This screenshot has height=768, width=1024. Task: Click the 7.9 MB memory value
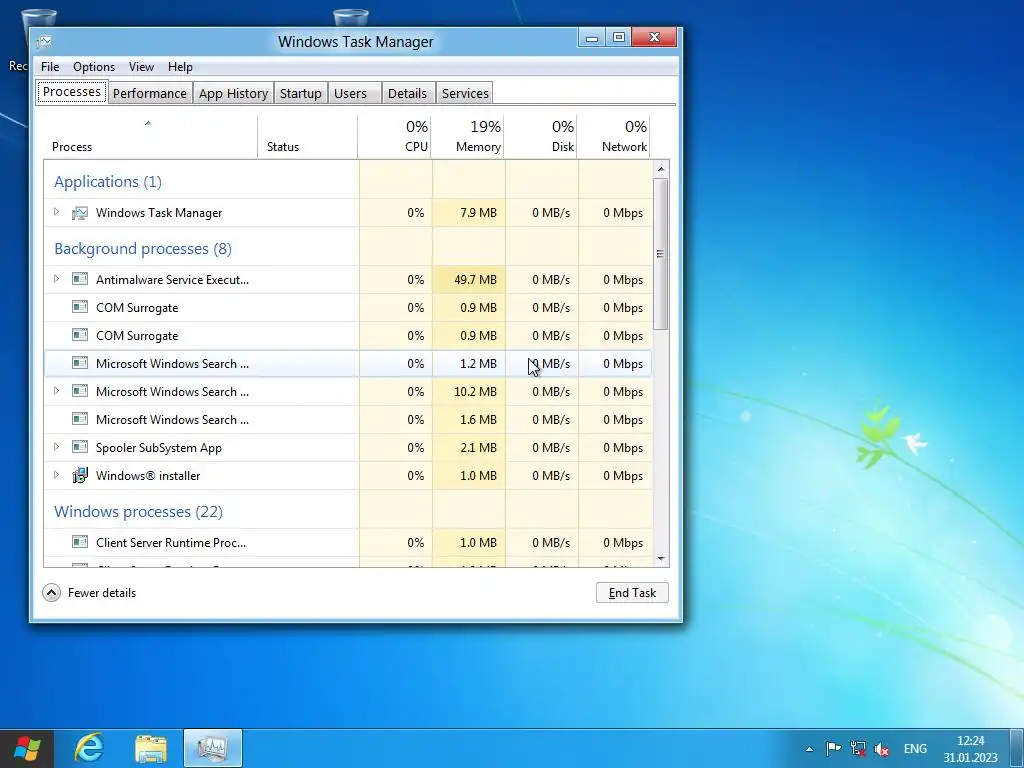coord(478,213)
